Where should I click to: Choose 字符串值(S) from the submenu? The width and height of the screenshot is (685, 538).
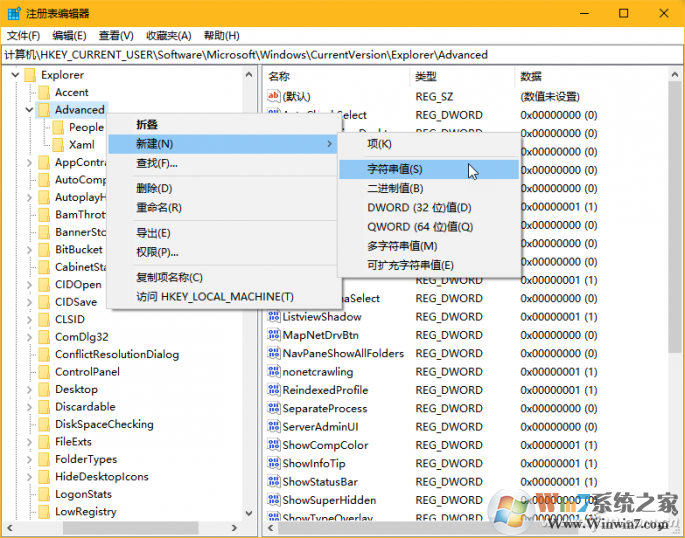(429, 169)
